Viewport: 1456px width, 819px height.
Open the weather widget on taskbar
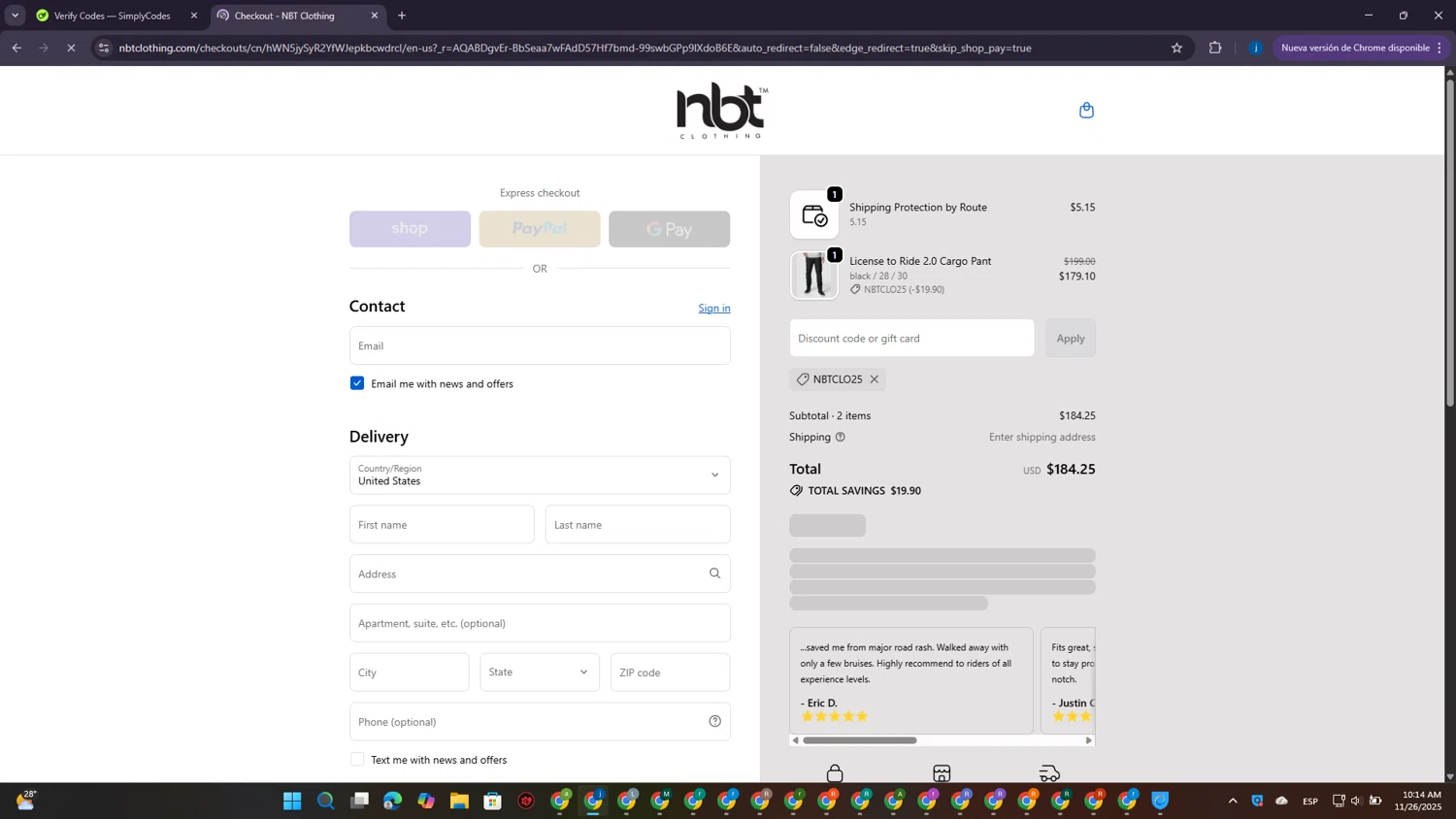(x=25, y=801)
